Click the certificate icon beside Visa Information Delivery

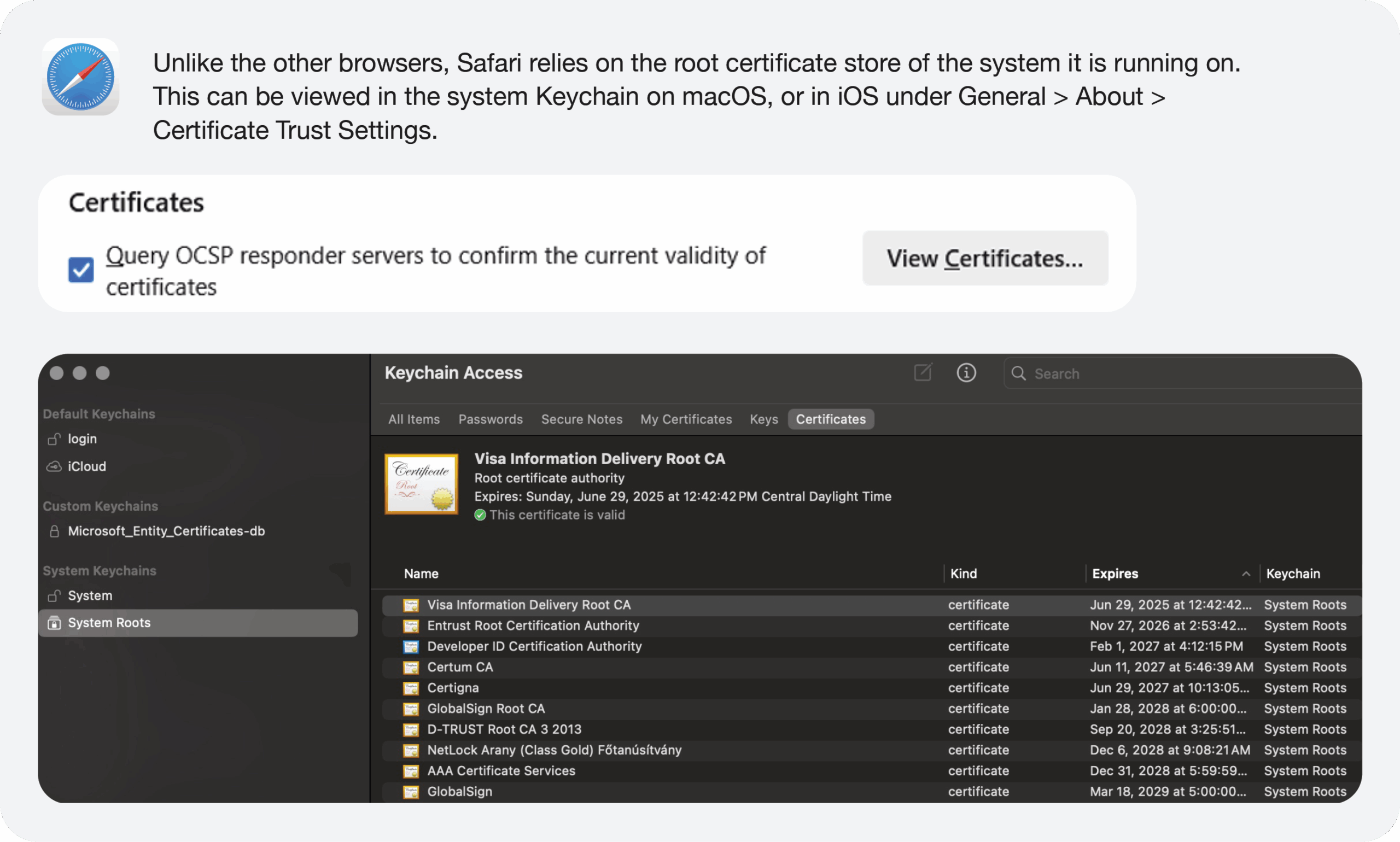tap(411, 605)
